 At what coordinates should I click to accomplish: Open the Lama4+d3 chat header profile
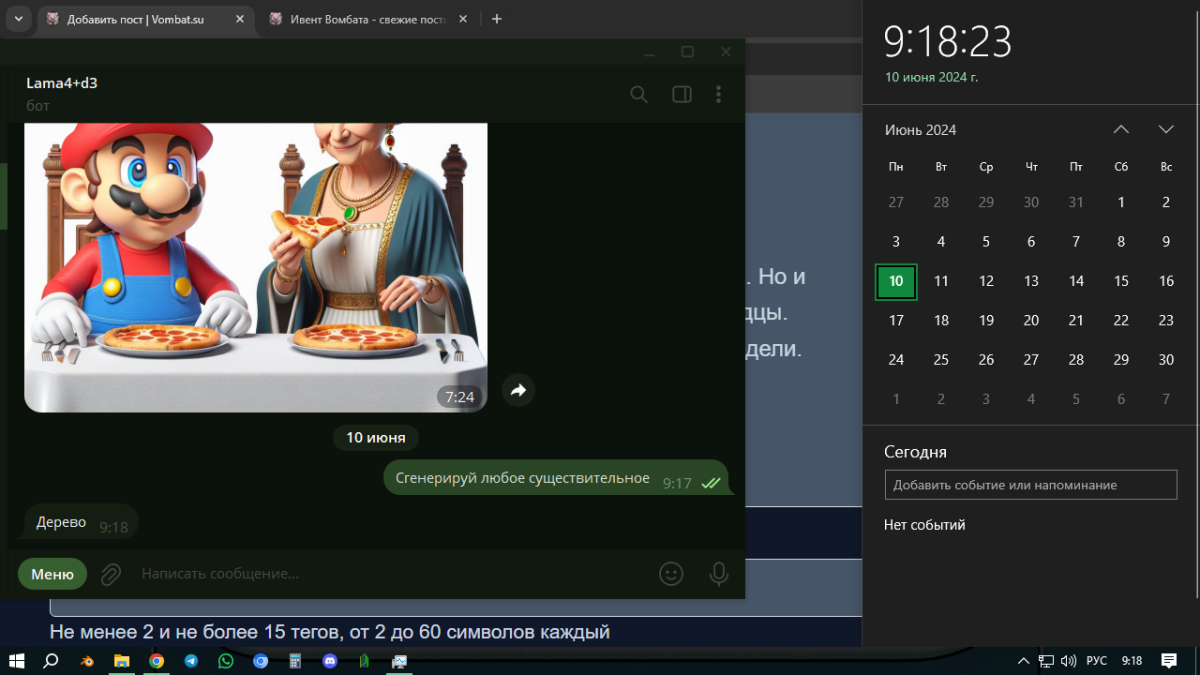click(62, 93)
